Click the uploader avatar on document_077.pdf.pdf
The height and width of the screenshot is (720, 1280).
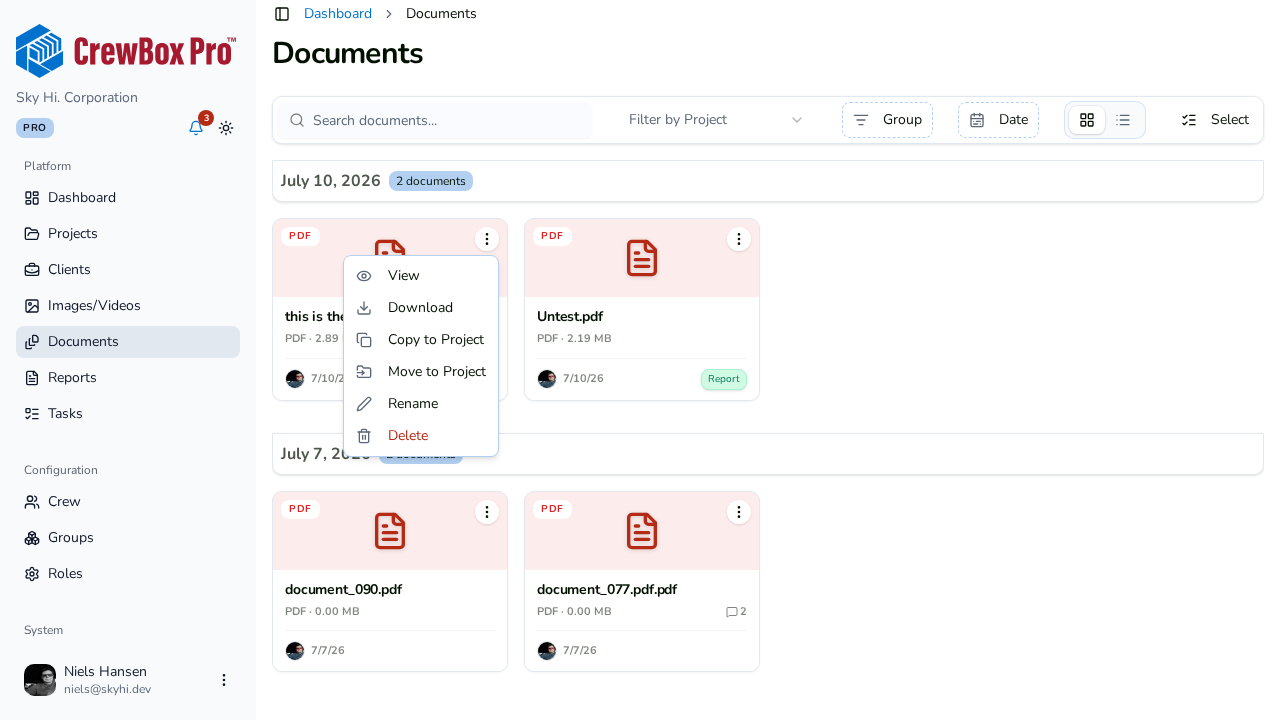tap(547, 651)
